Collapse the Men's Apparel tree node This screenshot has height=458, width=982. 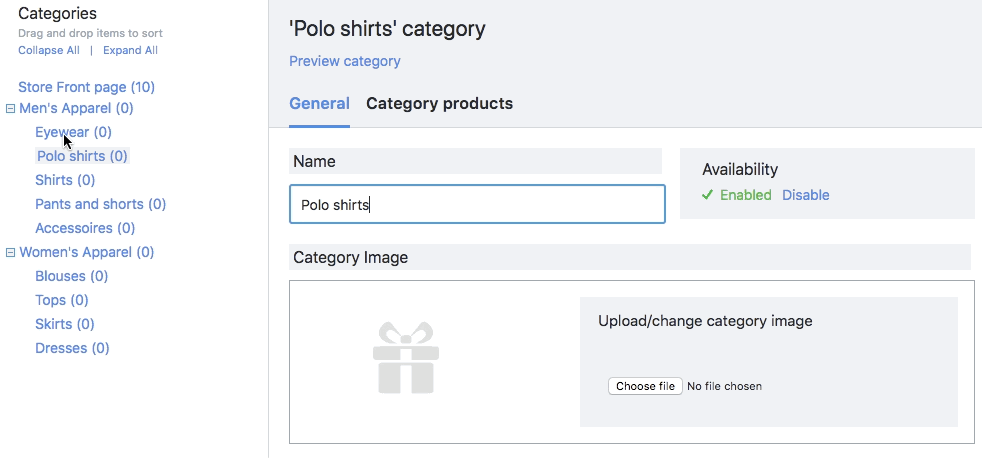(11, 109)
